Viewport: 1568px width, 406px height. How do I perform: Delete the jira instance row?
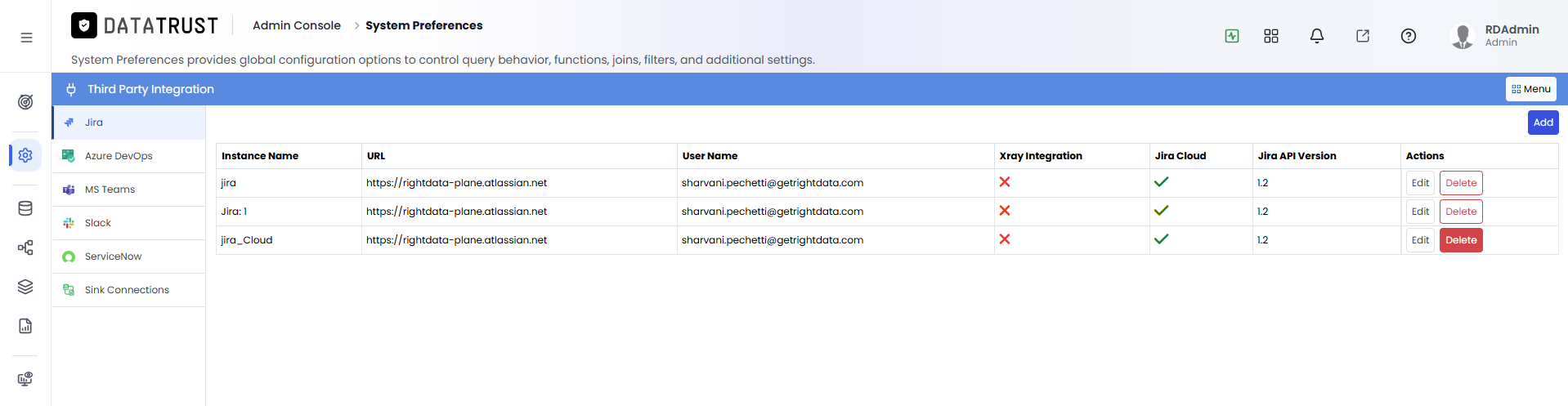coord(1461,183)
